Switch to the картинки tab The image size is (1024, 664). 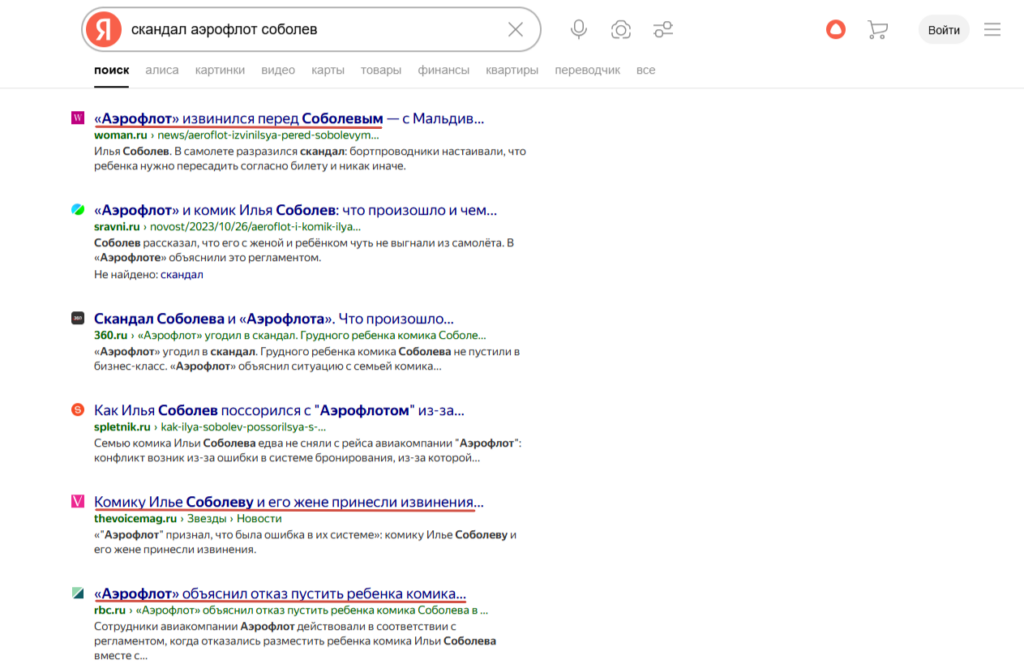(x=219, y=70)
